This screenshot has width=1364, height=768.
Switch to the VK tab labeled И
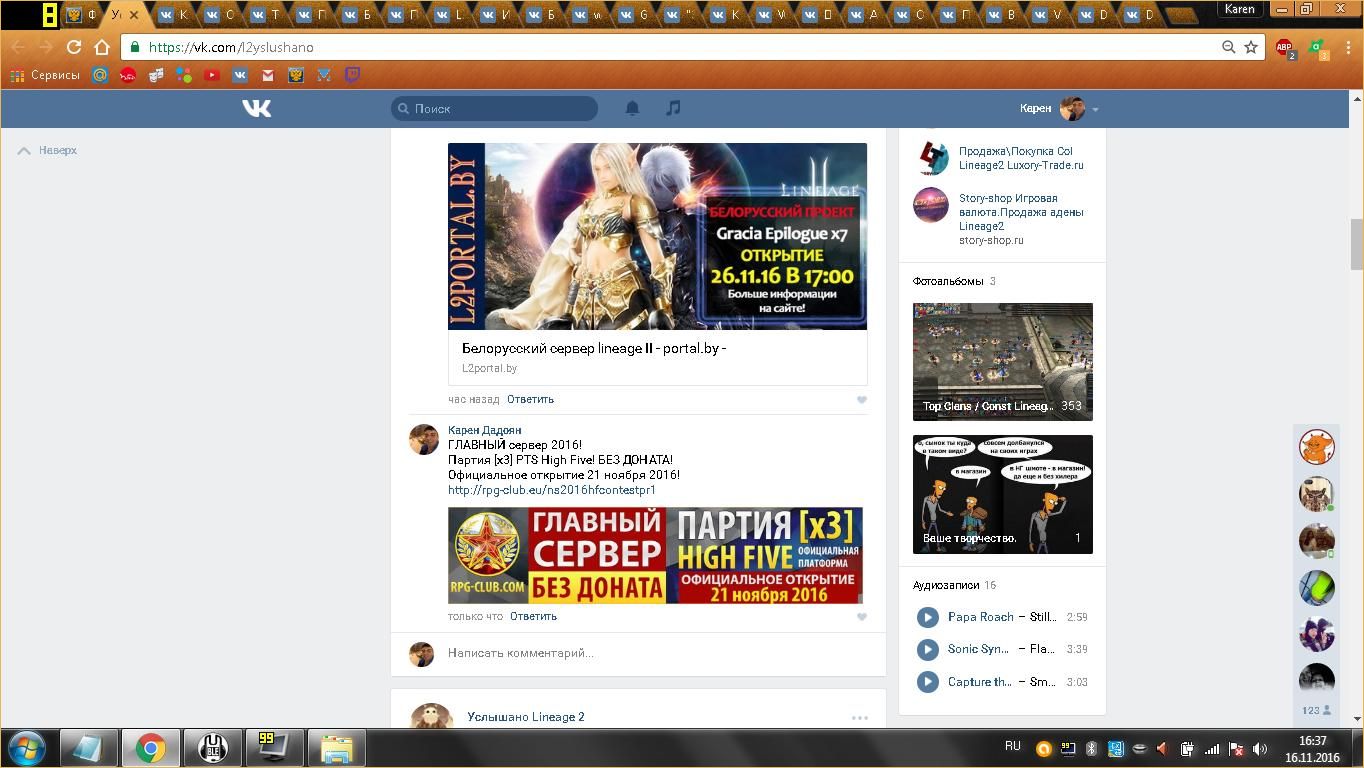coord(494,15)
